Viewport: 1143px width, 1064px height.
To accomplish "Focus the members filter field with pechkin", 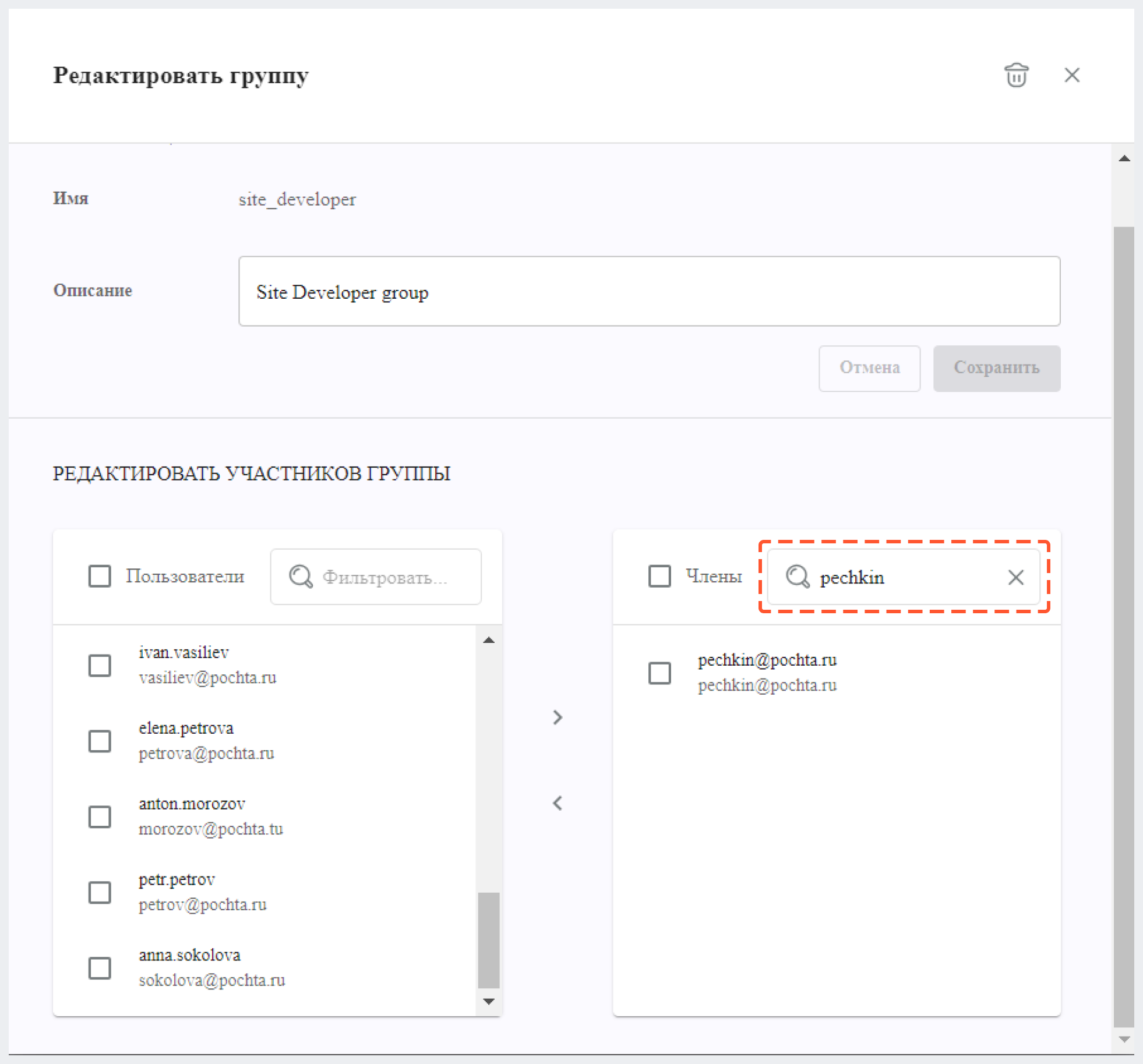I will pos(904,577).
